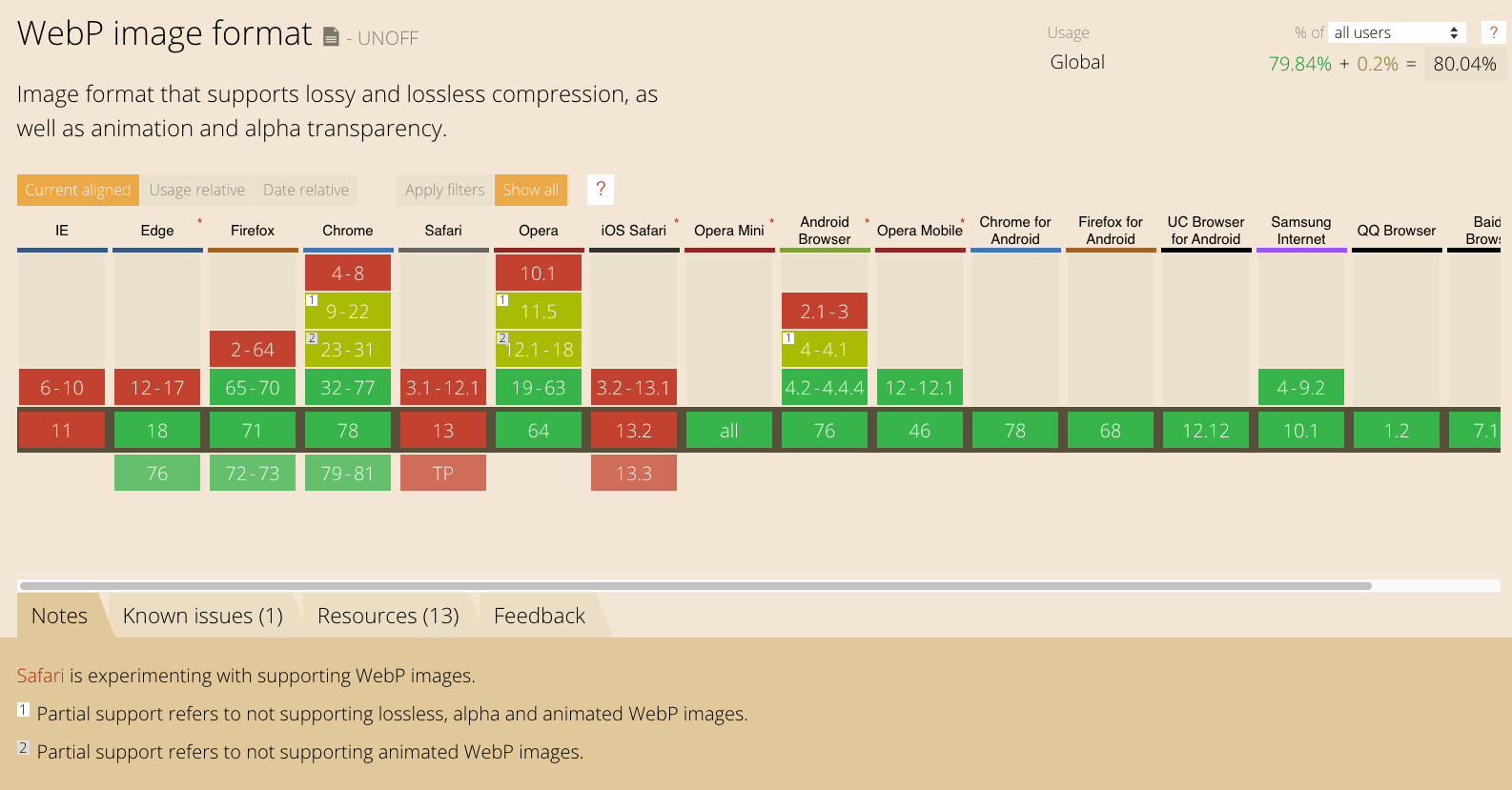Open the Known issues (1) tab

tap(203, 616)
